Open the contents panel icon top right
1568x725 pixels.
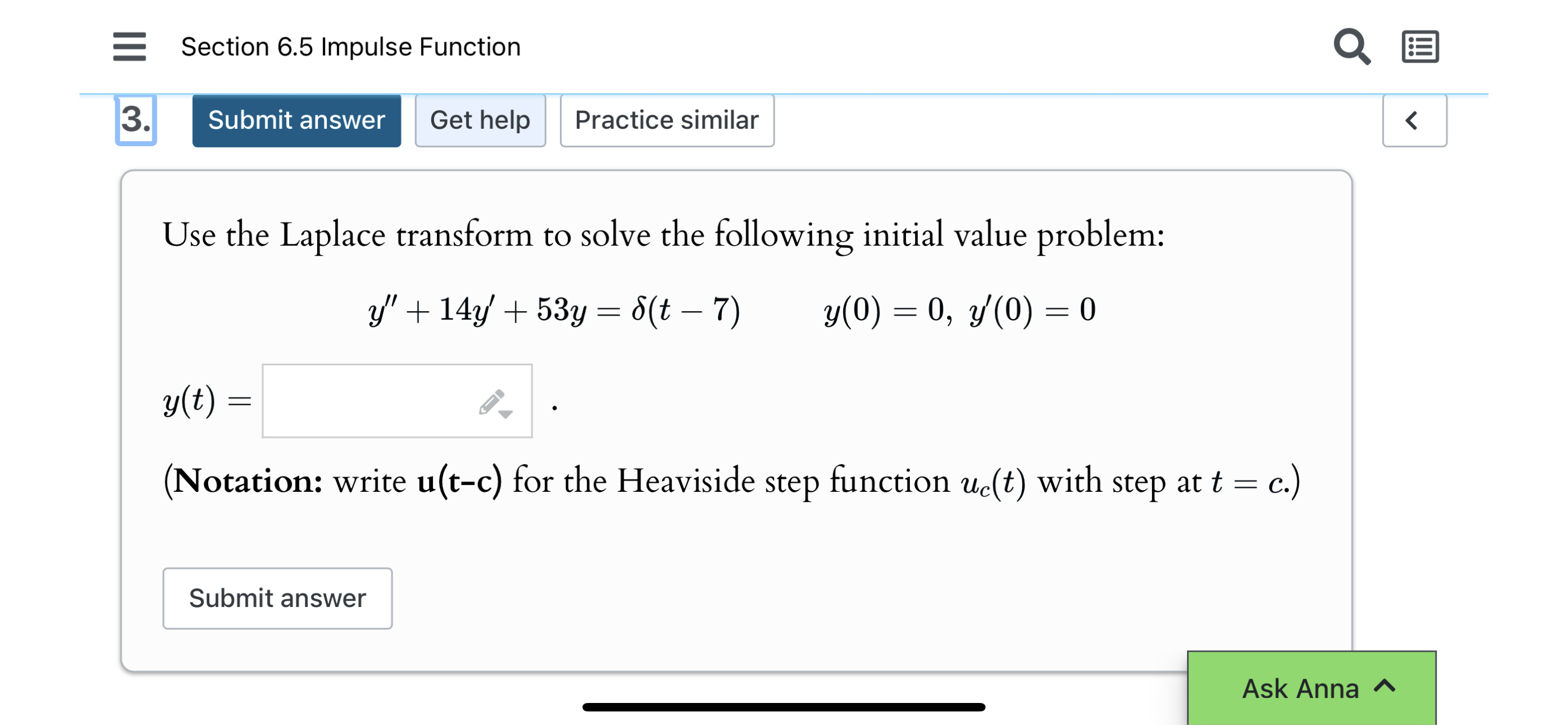pyautogui.click(x=1421, y=46)
